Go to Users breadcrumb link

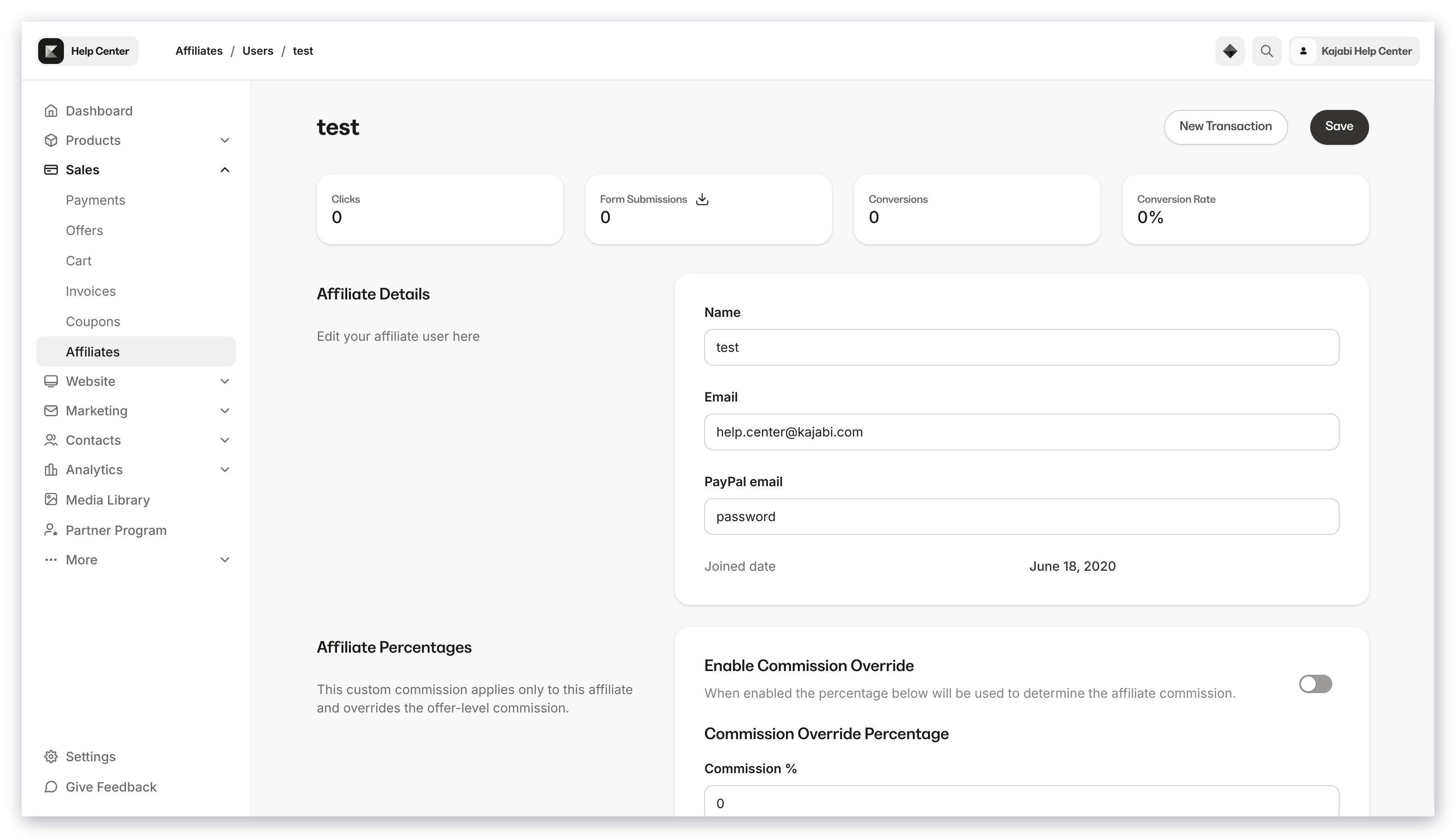[x=257, y=51]
